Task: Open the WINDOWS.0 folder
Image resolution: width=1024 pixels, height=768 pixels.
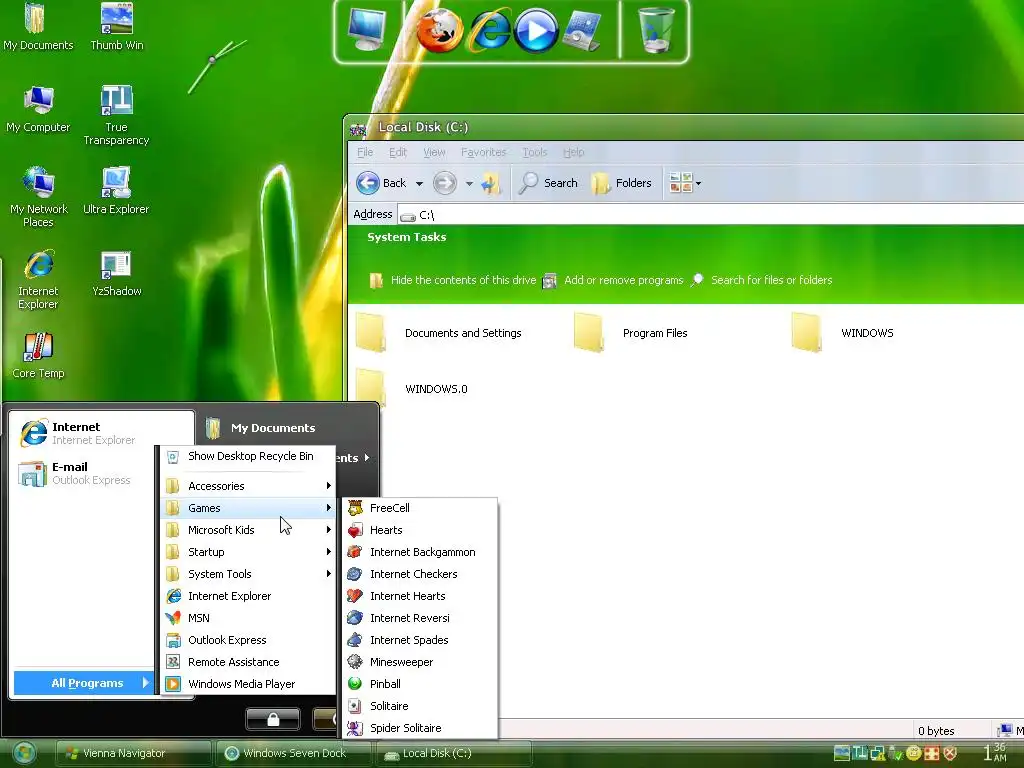Action: (x=412, y=389)
